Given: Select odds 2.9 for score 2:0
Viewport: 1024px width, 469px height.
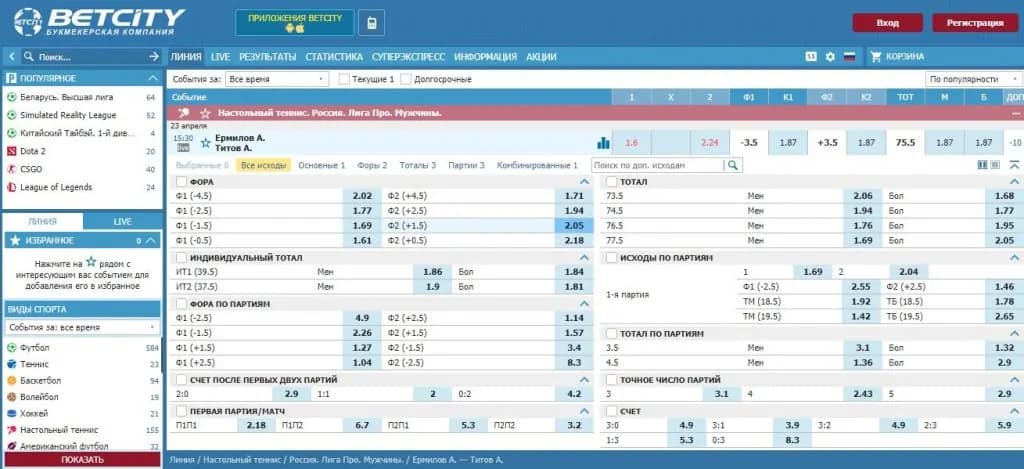Looking at the screenshot, I should tap(292, 395).
